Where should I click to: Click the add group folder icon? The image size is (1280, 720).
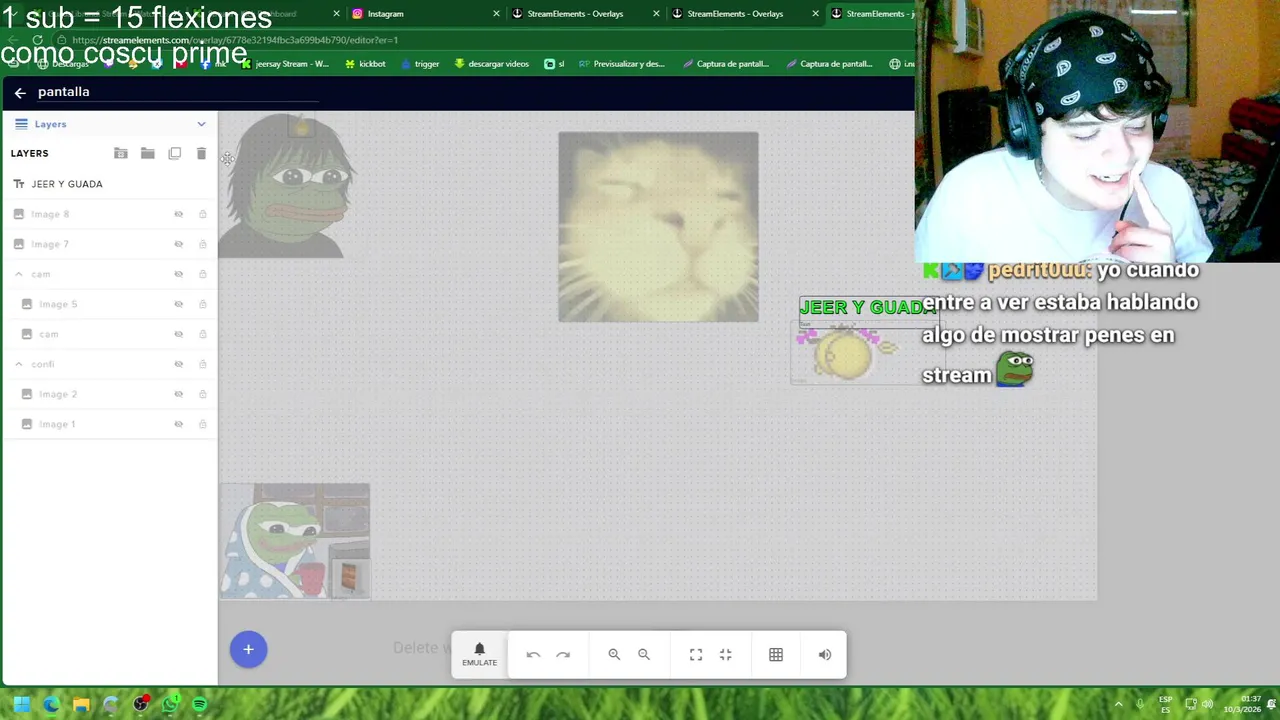pos(121,153)
